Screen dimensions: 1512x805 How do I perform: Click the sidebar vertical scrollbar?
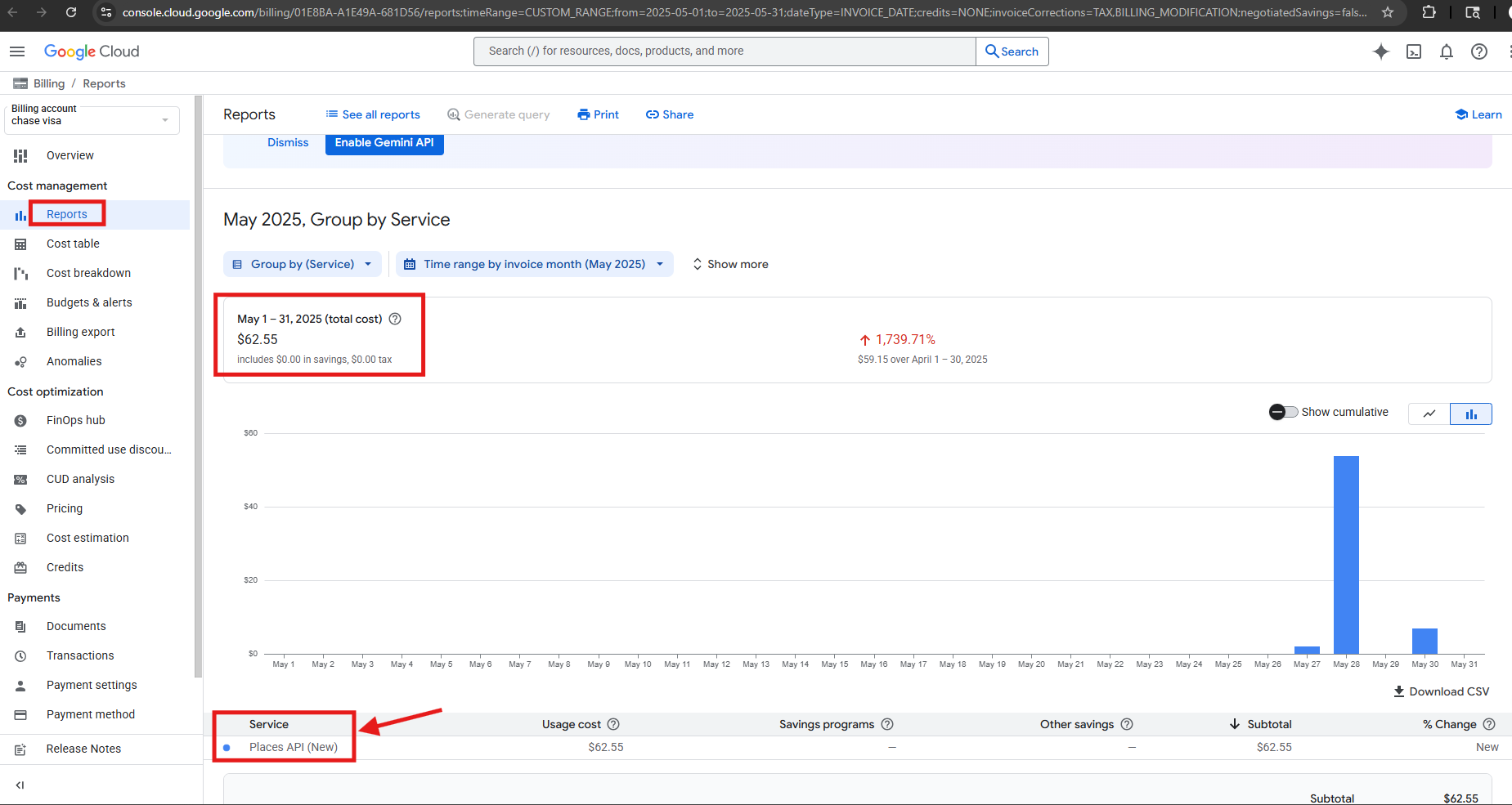198,386
